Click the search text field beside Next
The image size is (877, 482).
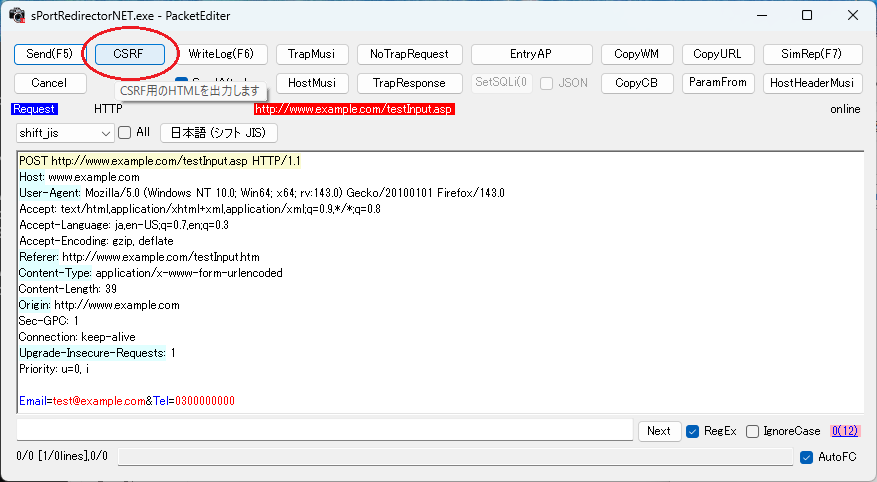point(324,430)
